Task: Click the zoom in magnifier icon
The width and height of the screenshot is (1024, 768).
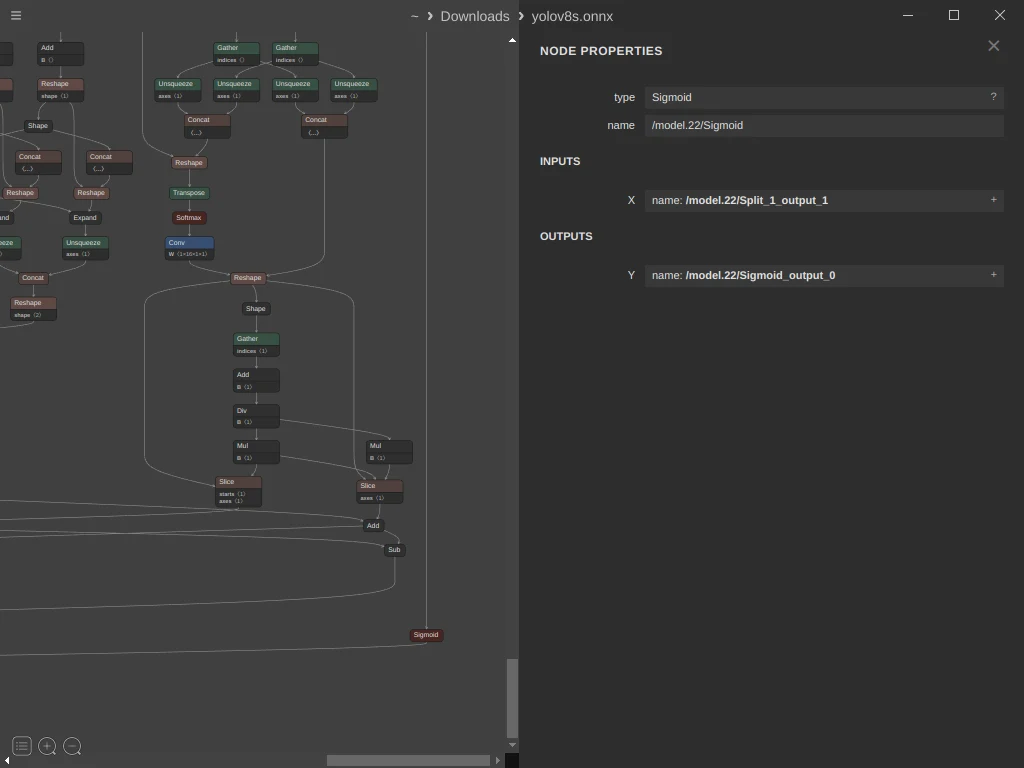Action: point(47,746)
